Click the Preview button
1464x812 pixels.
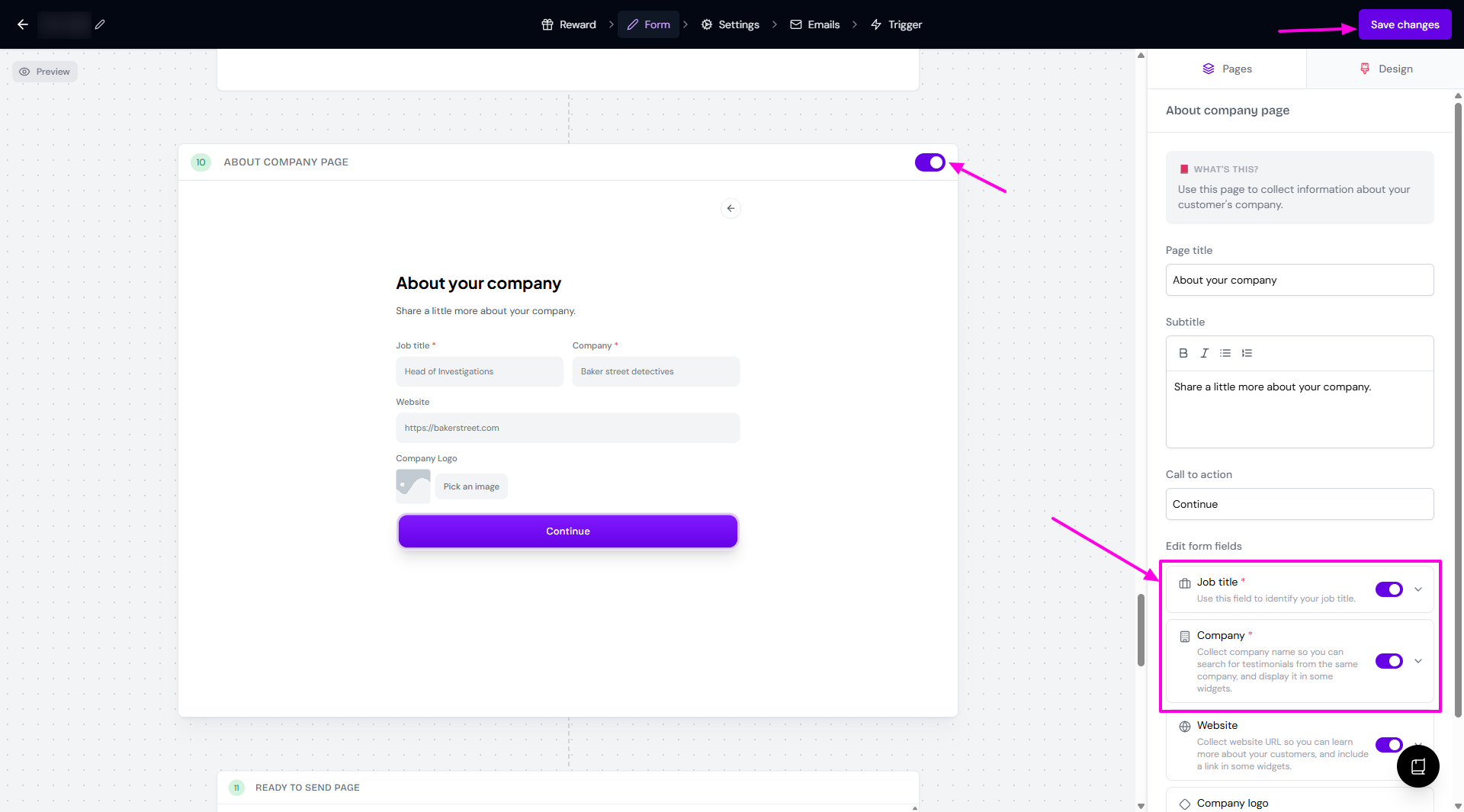[x=45, y=72]
